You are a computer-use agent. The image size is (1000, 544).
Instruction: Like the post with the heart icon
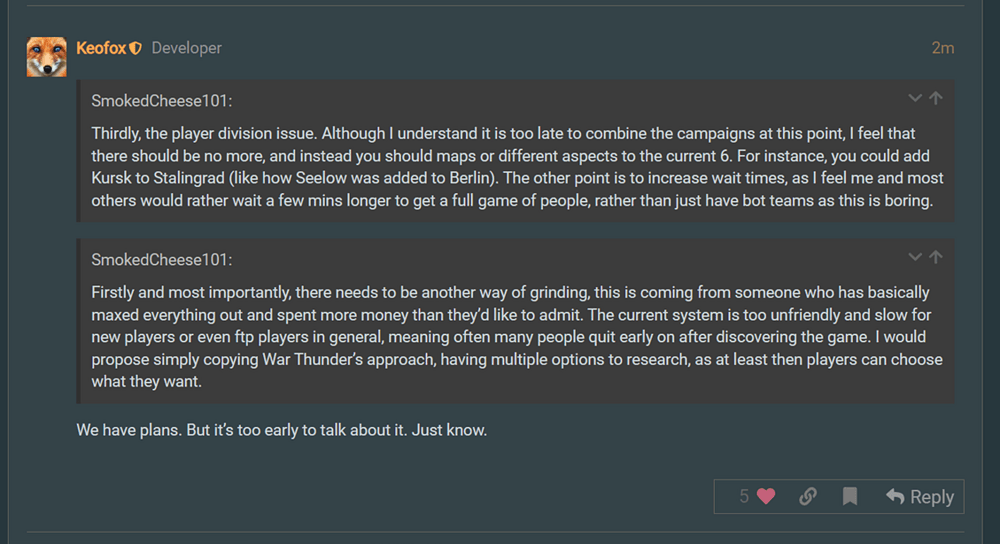point(766,497)
